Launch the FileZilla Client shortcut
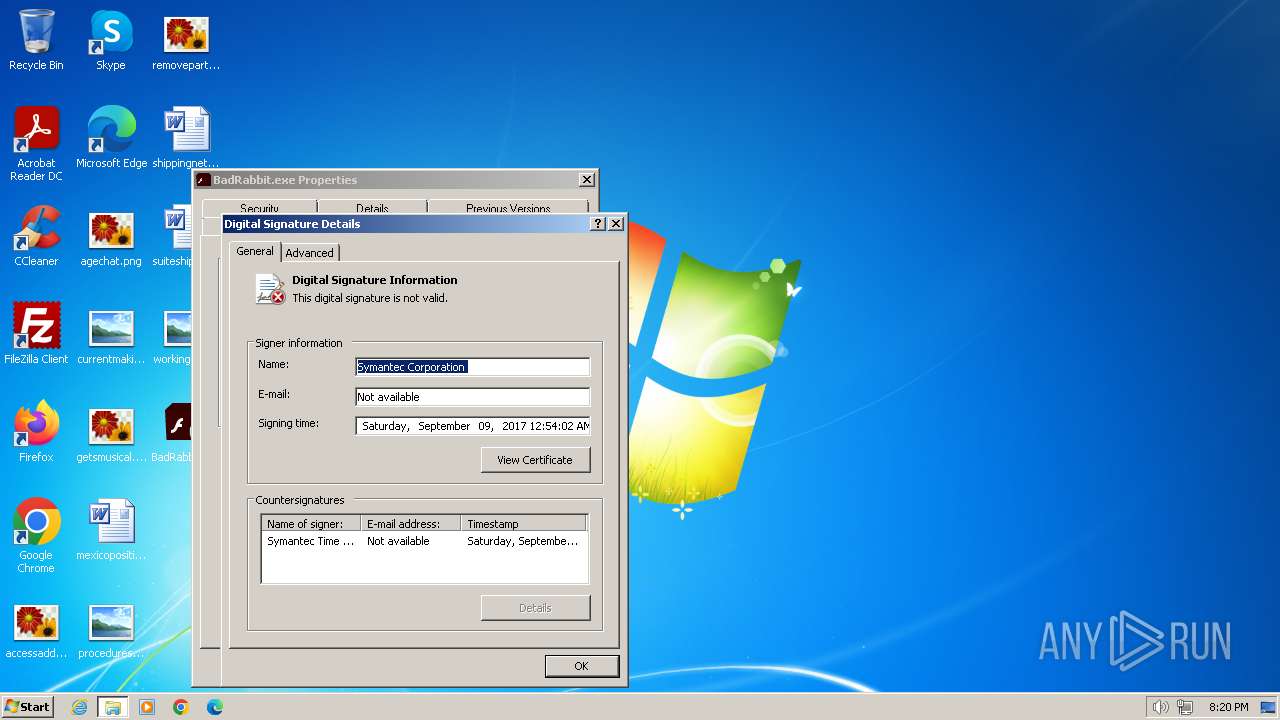The width and height of the screenshot is (1280, 720). pyautogui.click(x=36, y=333)
